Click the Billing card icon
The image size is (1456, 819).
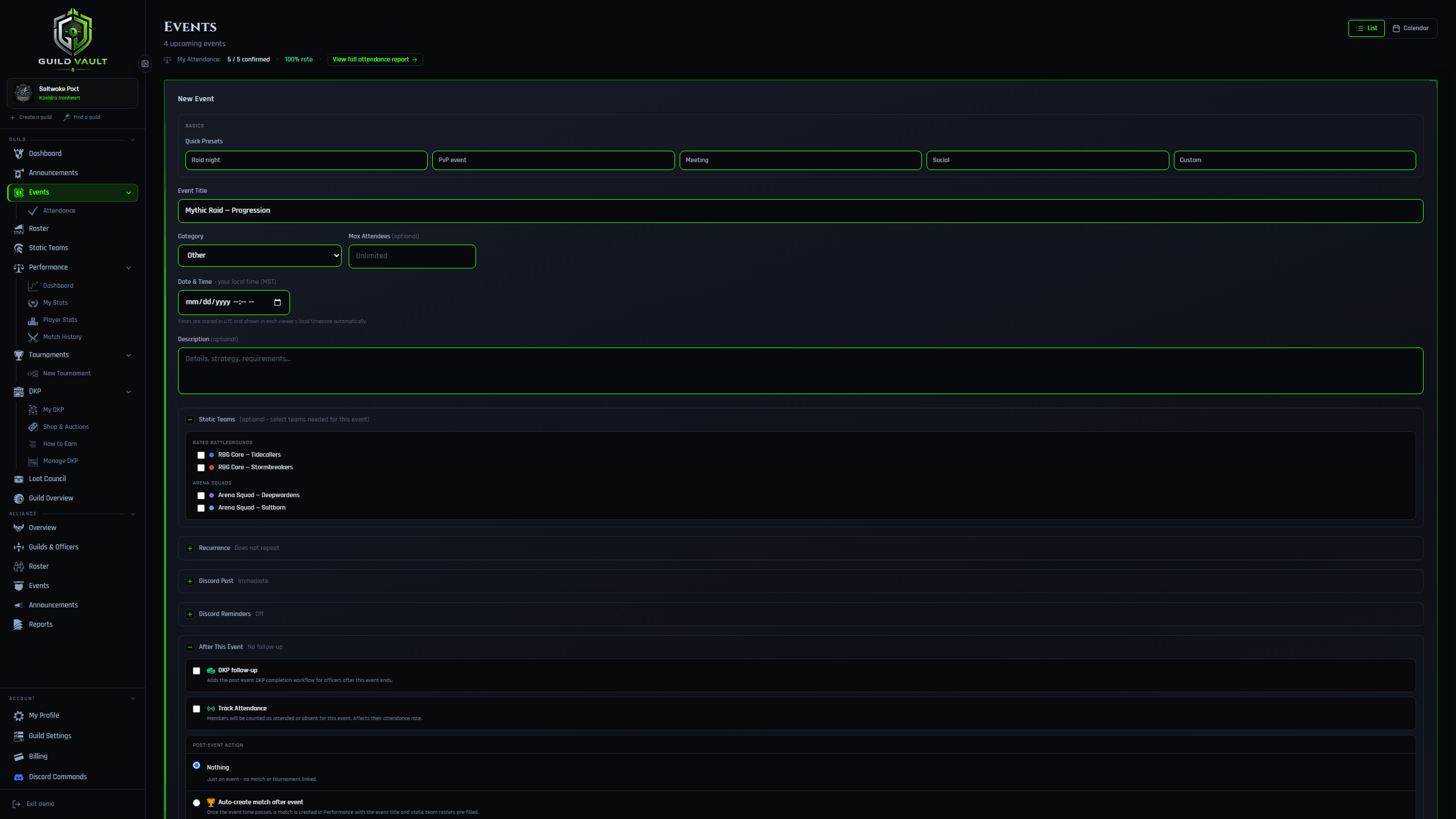click(x=19, y=756)
